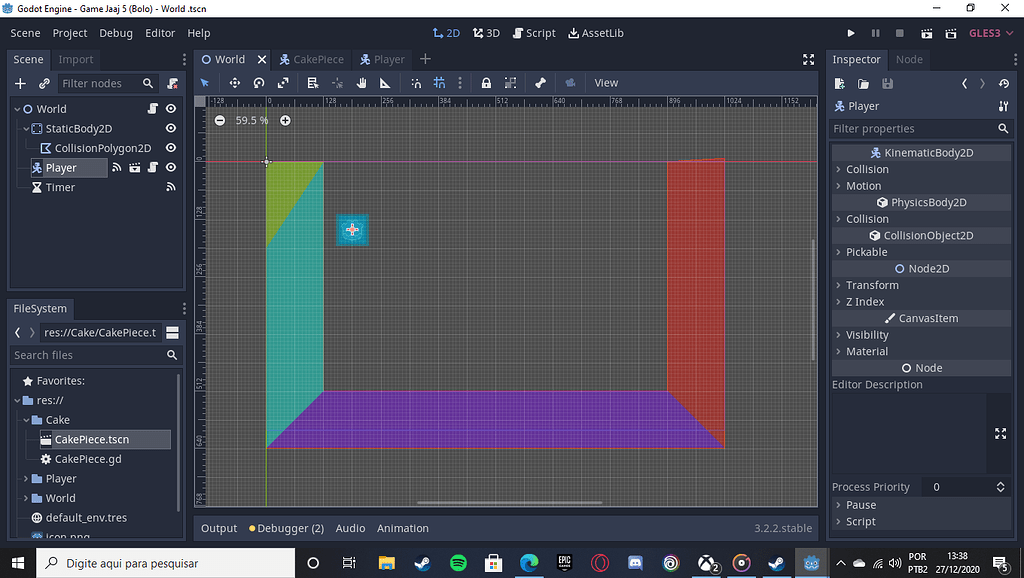Screen dimensions: 1024x578
Task: Play the project
Action: point(851,33)
